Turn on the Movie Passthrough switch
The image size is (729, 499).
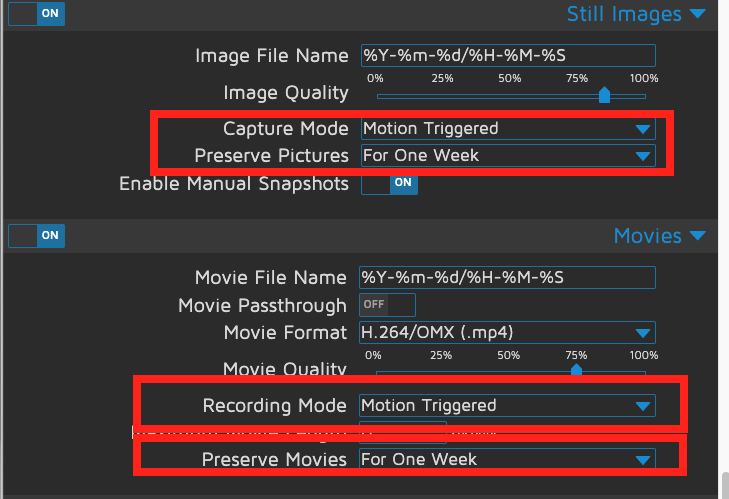pyautogui.click(x=387, y=304)
